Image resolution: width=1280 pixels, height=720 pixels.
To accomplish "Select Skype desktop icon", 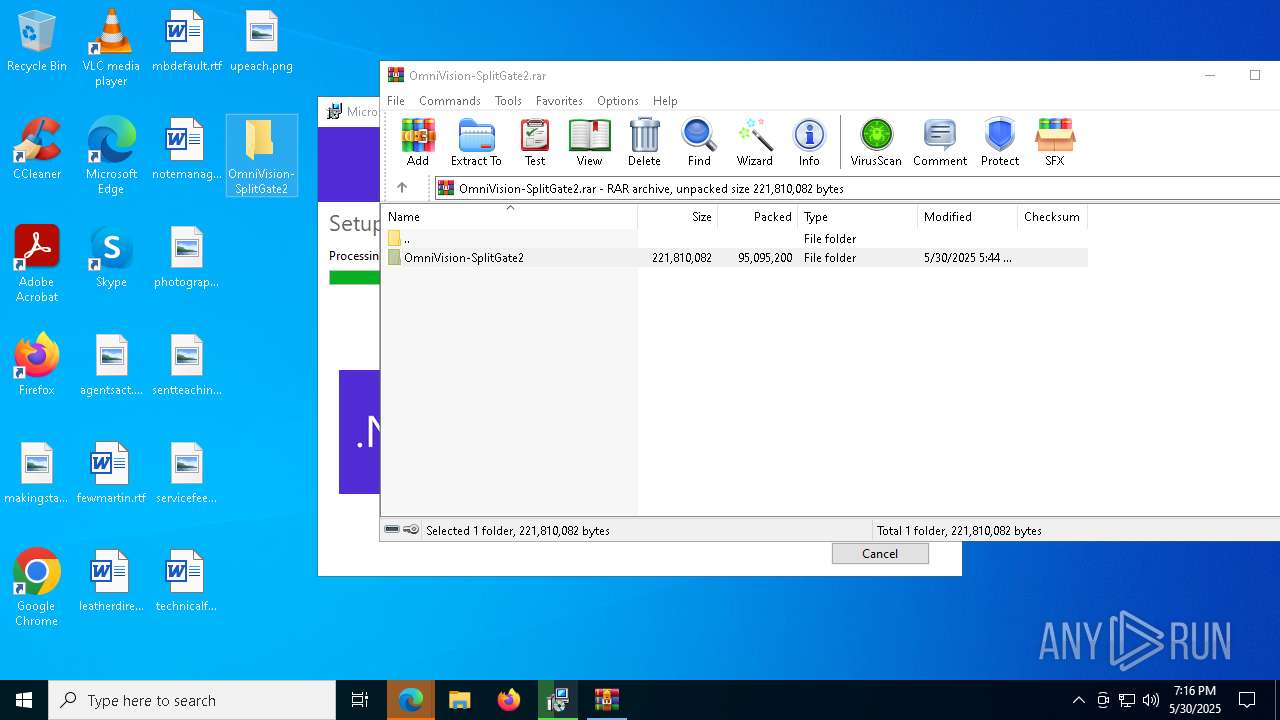I will (x=111, y=257).
